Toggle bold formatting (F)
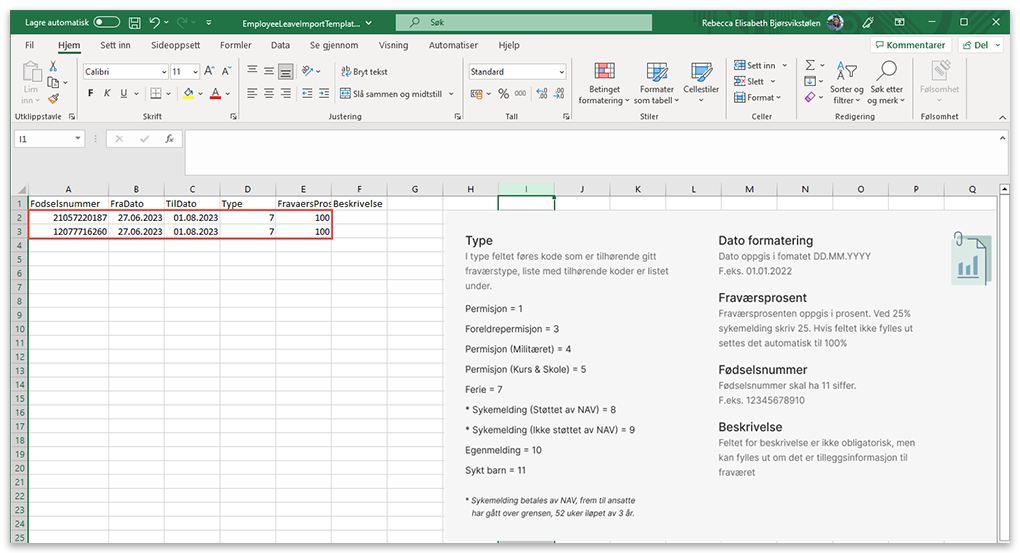 pos(91,94)
